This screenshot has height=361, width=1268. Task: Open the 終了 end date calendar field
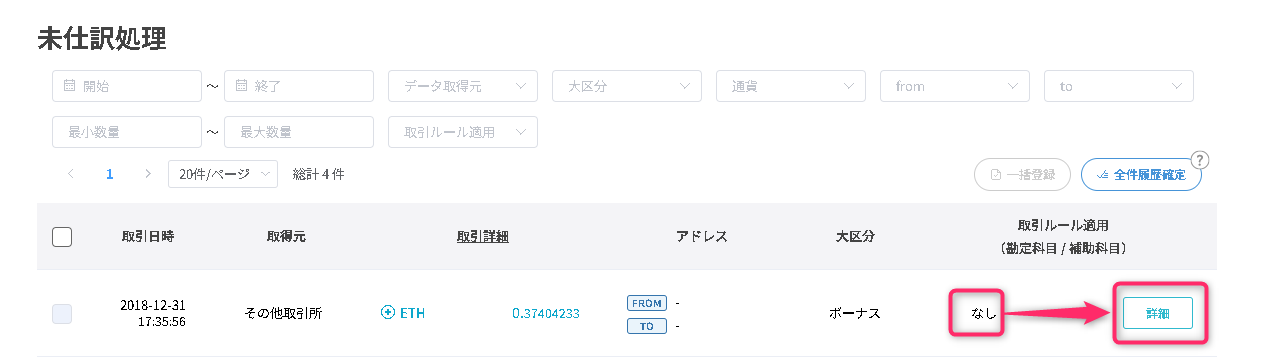click(299, 86)
